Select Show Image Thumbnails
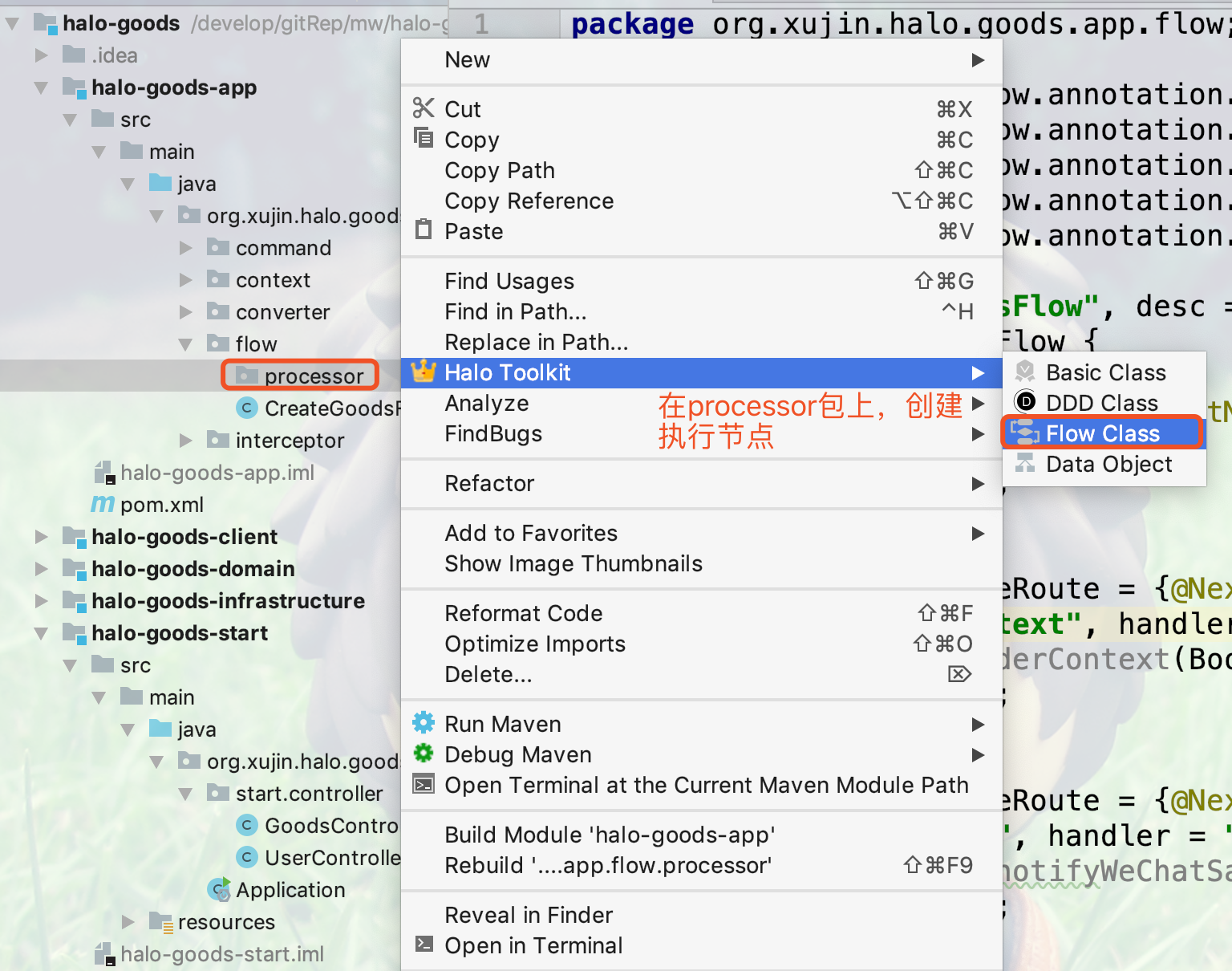This screenshot has width=1232, height=971. (x=702, y=563)
